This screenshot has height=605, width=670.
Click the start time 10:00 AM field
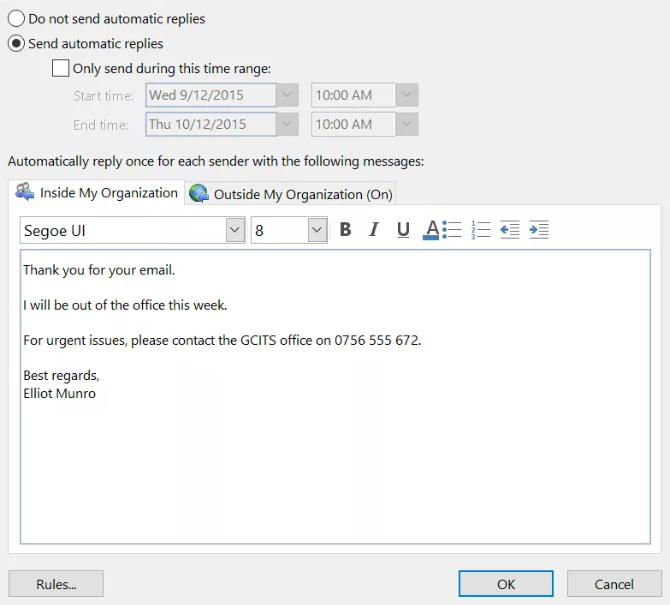(x=353, y=95)
